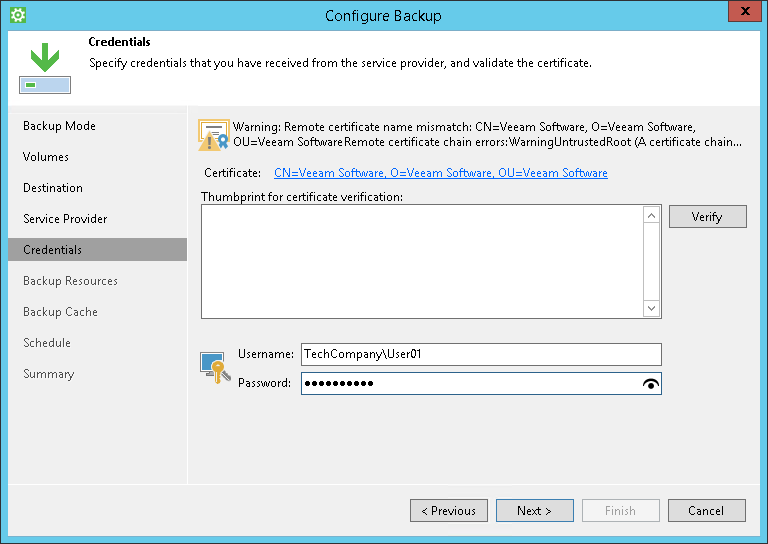This screenshot has height=544, width=768.
Task: Switch to the Service Provider step
Action: point(65,219)
